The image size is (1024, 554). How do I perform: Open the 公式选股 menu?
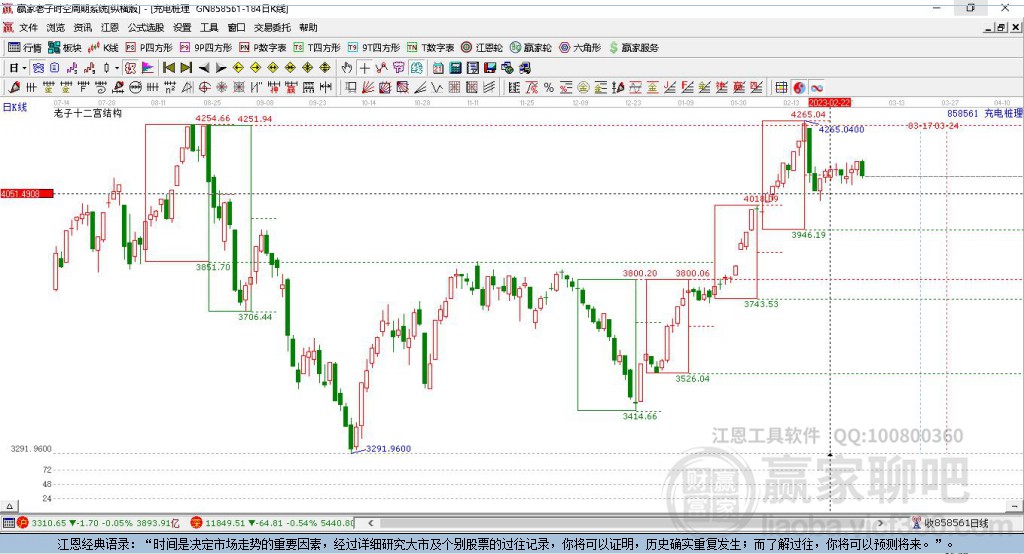(x=146, y=27)
